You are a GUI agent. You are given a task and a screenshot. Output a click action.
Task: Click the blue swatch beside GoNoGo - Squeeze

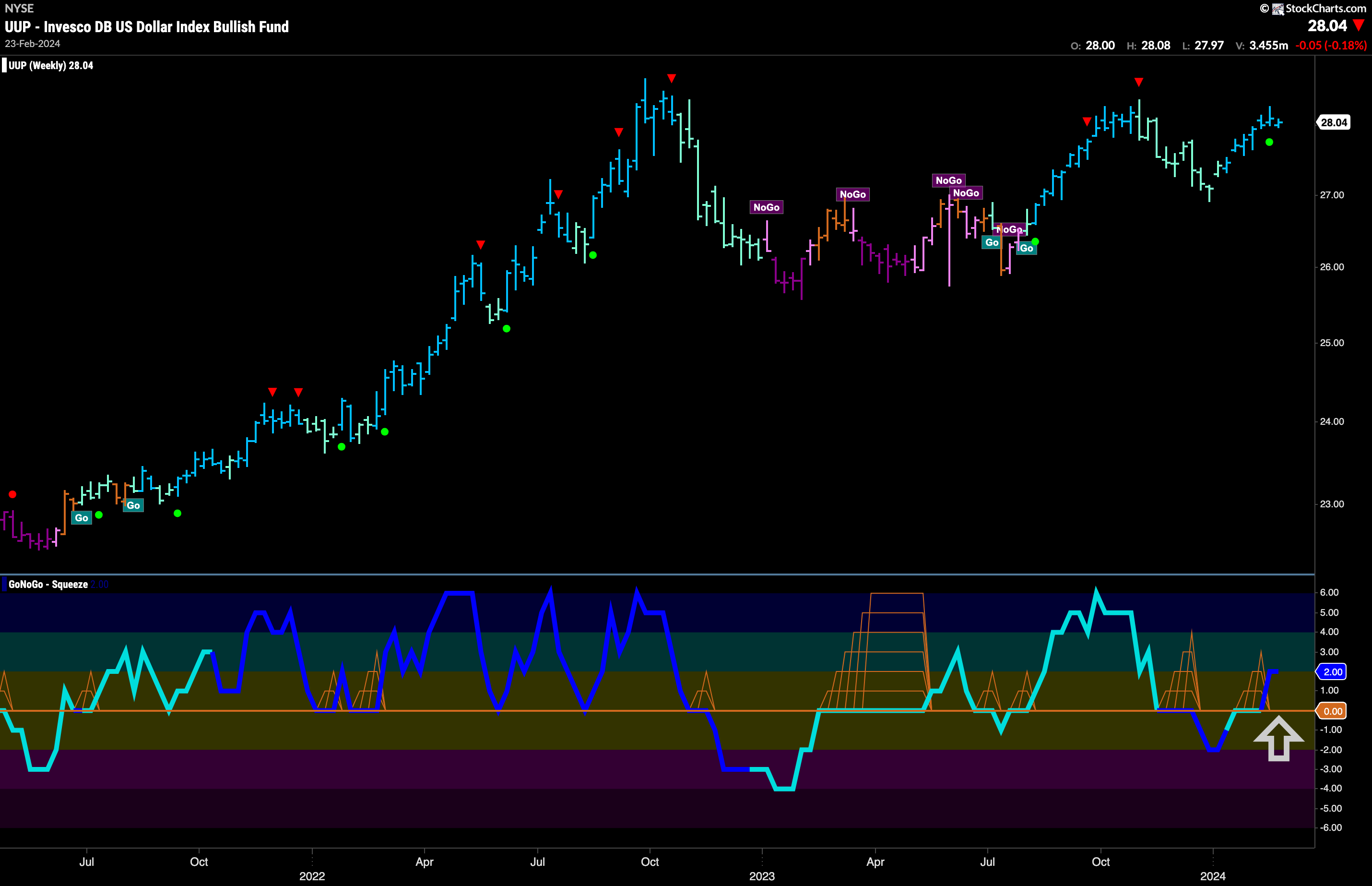tap(4, 585)
